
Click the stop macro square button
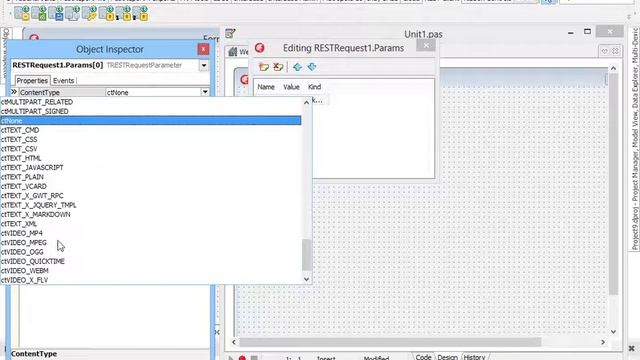pyautogui.click(x=254, y=358)
